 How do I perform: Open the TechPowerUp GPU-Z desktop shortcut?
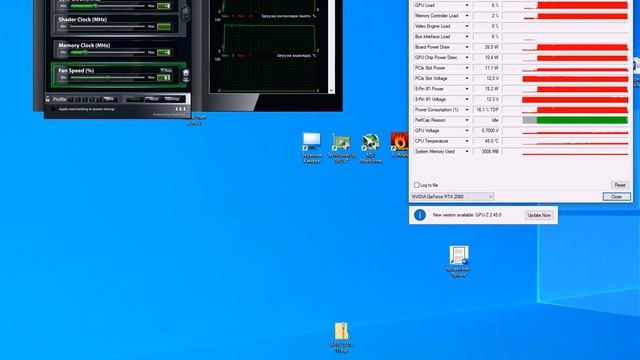pos(341,148)
